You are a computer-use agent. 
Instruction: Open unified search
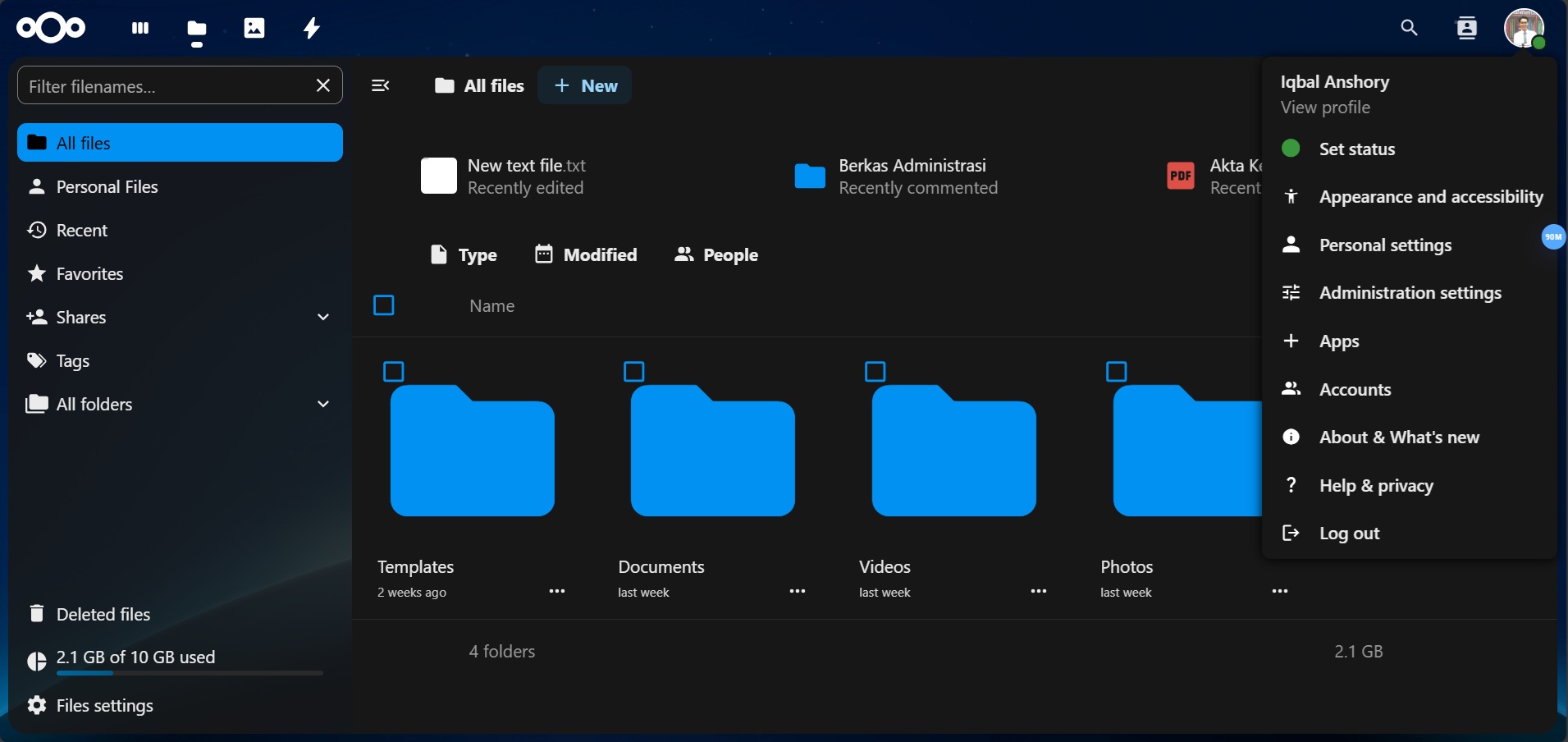[1410, 28]
